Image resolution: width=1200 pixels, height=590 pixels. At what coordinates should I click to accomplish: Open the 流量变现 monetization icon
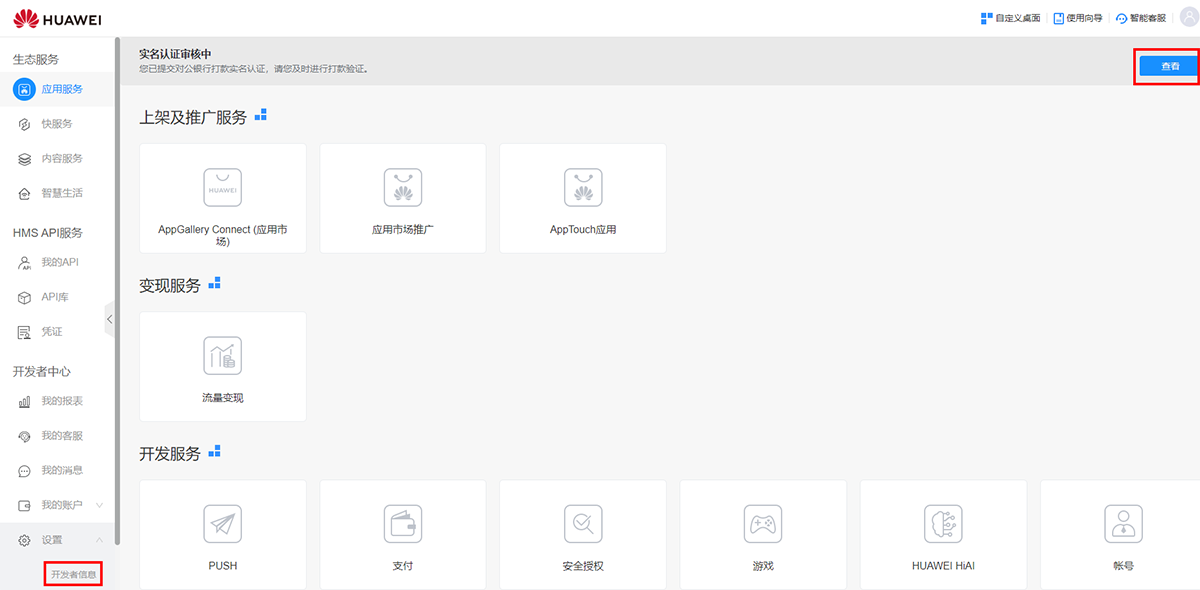[222, 356]
